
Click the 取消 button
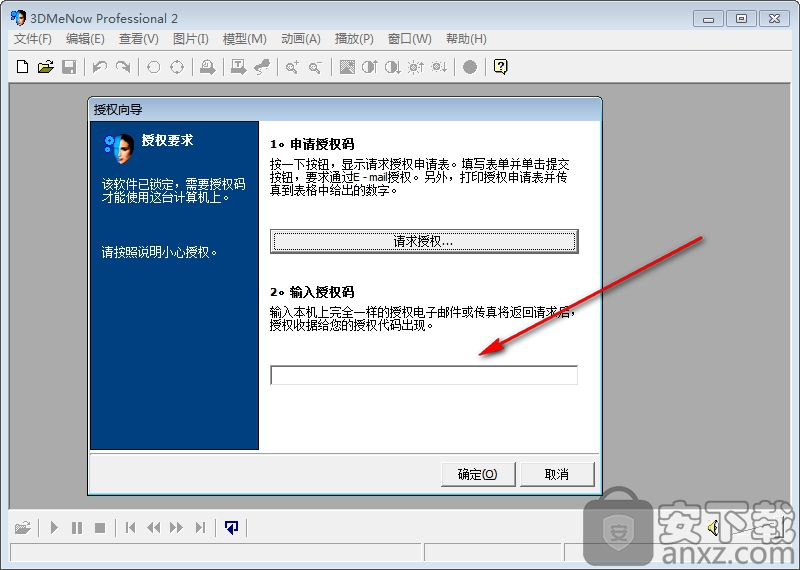557,474
